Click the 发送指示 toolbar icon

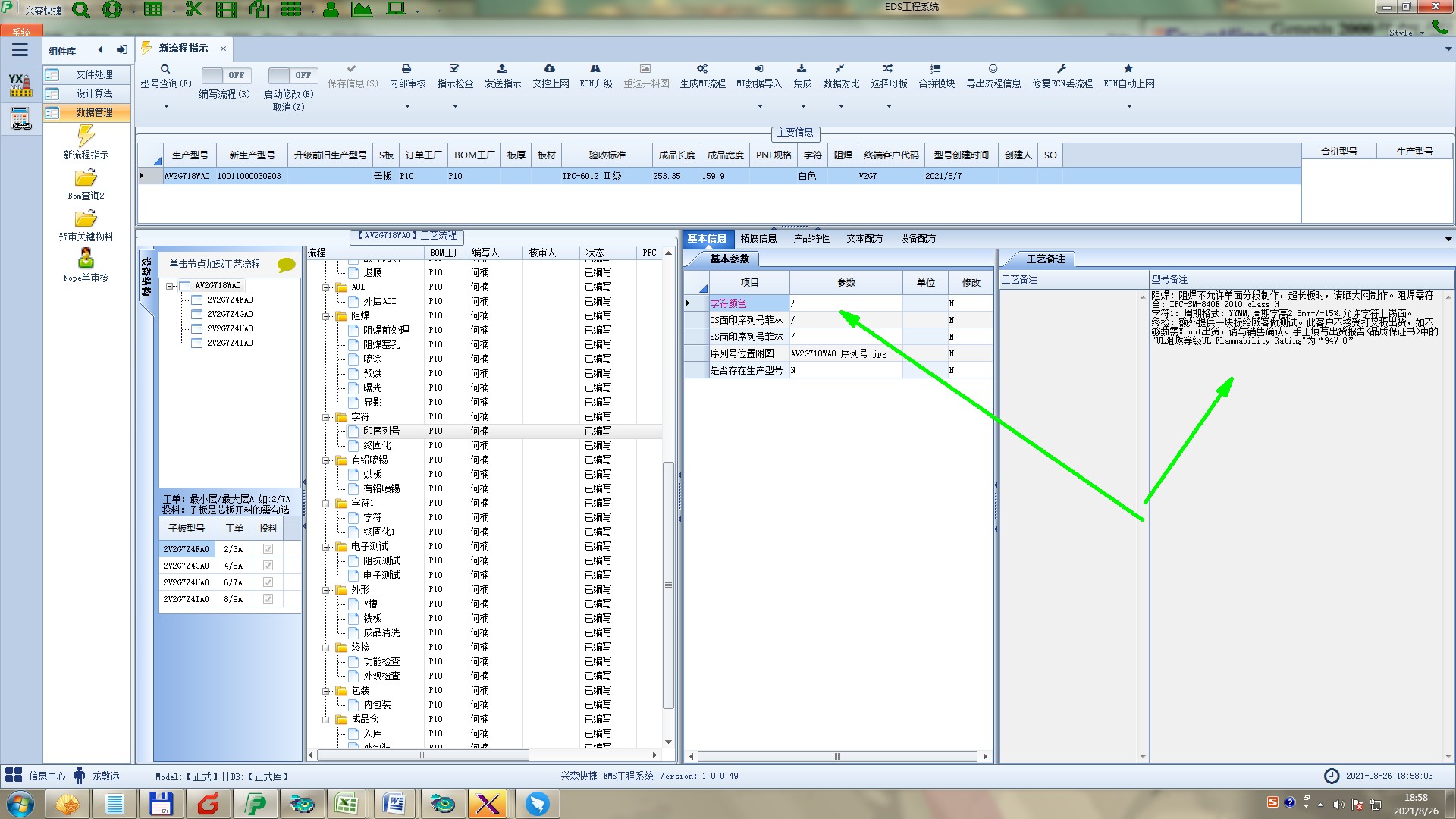[x=502, y=69]
